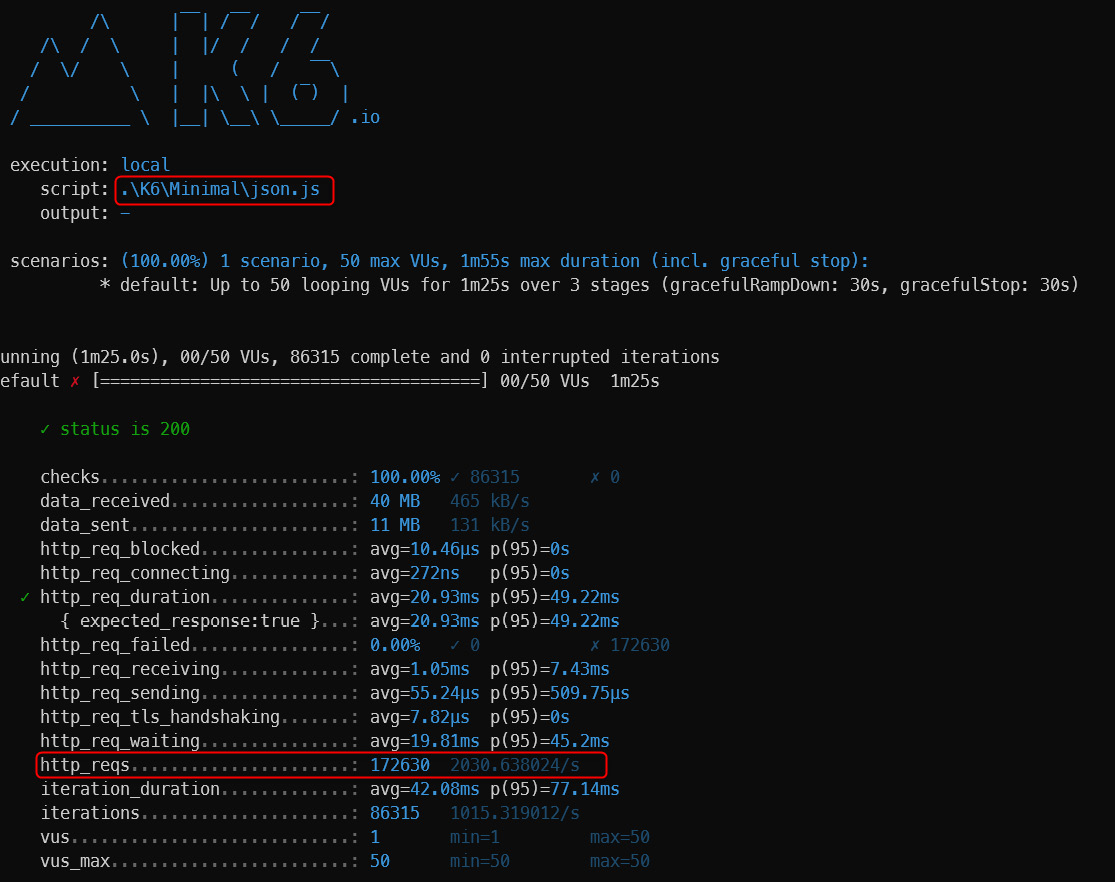
Task: Click http_req_sending p(95)=509.75µs value
Action: pos(560,694)
